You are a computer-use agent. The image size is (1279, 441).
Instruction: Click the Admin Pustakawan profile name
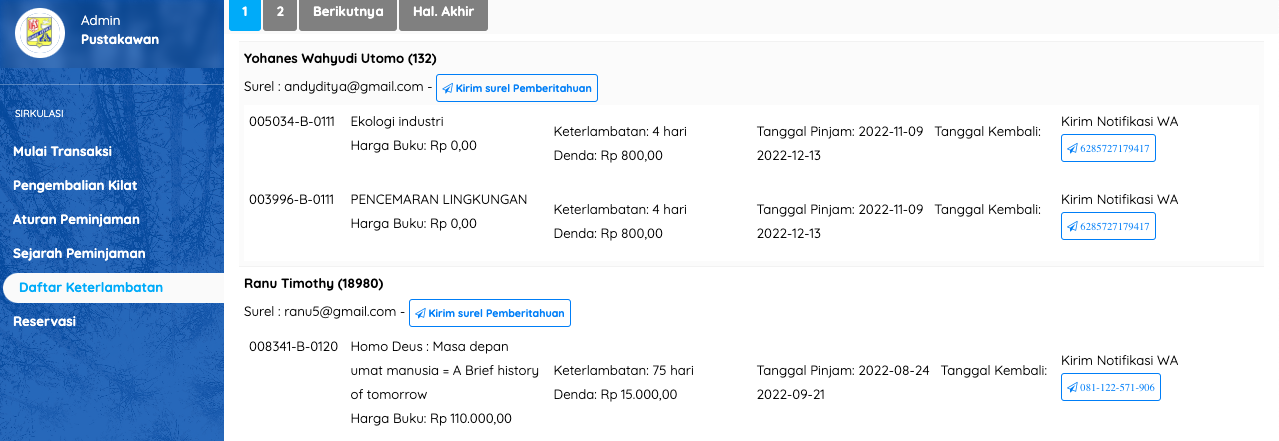(119, 30)
